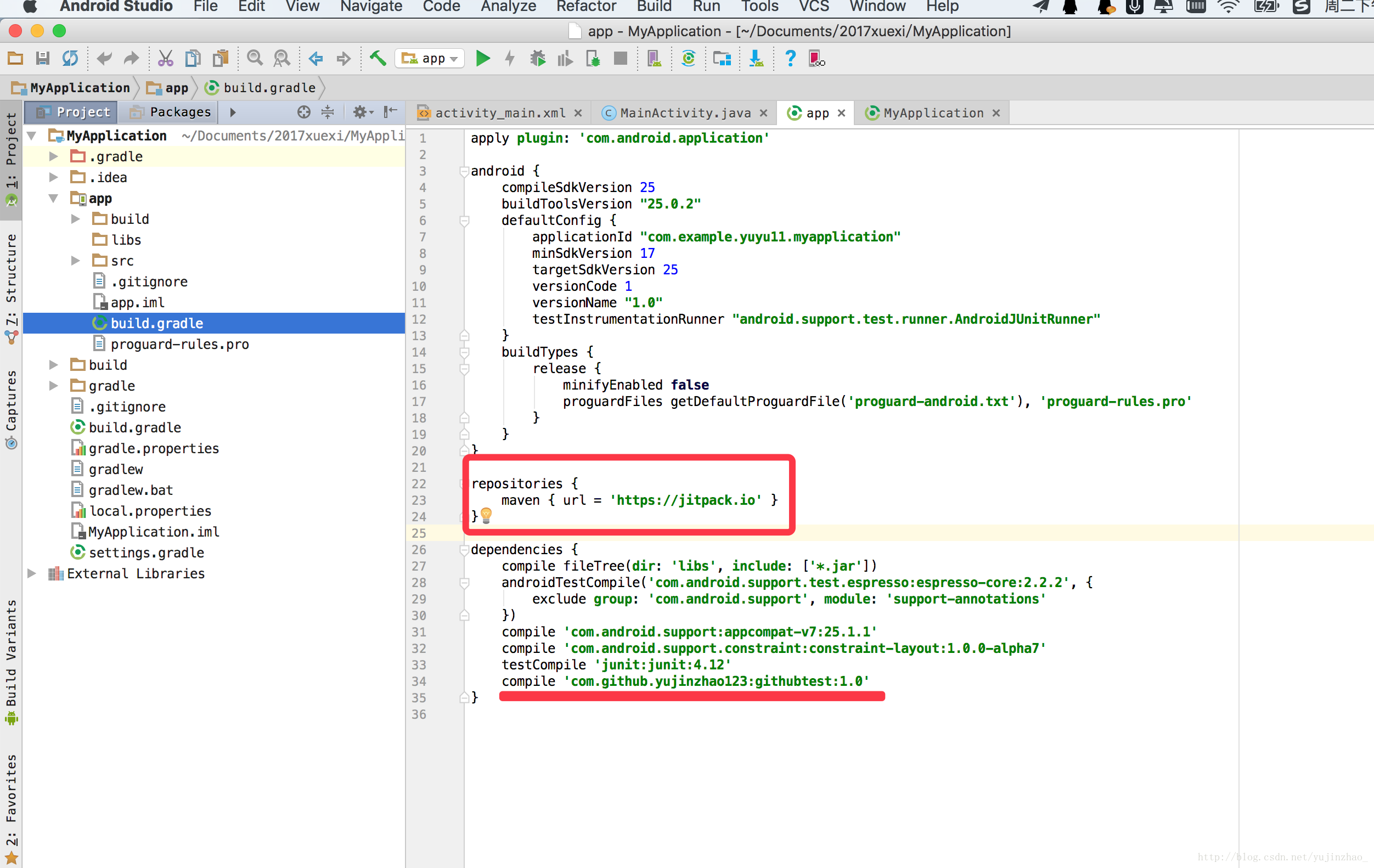Toggle the Project tool window sidebar button
This screenshot has width=1374, height=868.
point(11,160)
